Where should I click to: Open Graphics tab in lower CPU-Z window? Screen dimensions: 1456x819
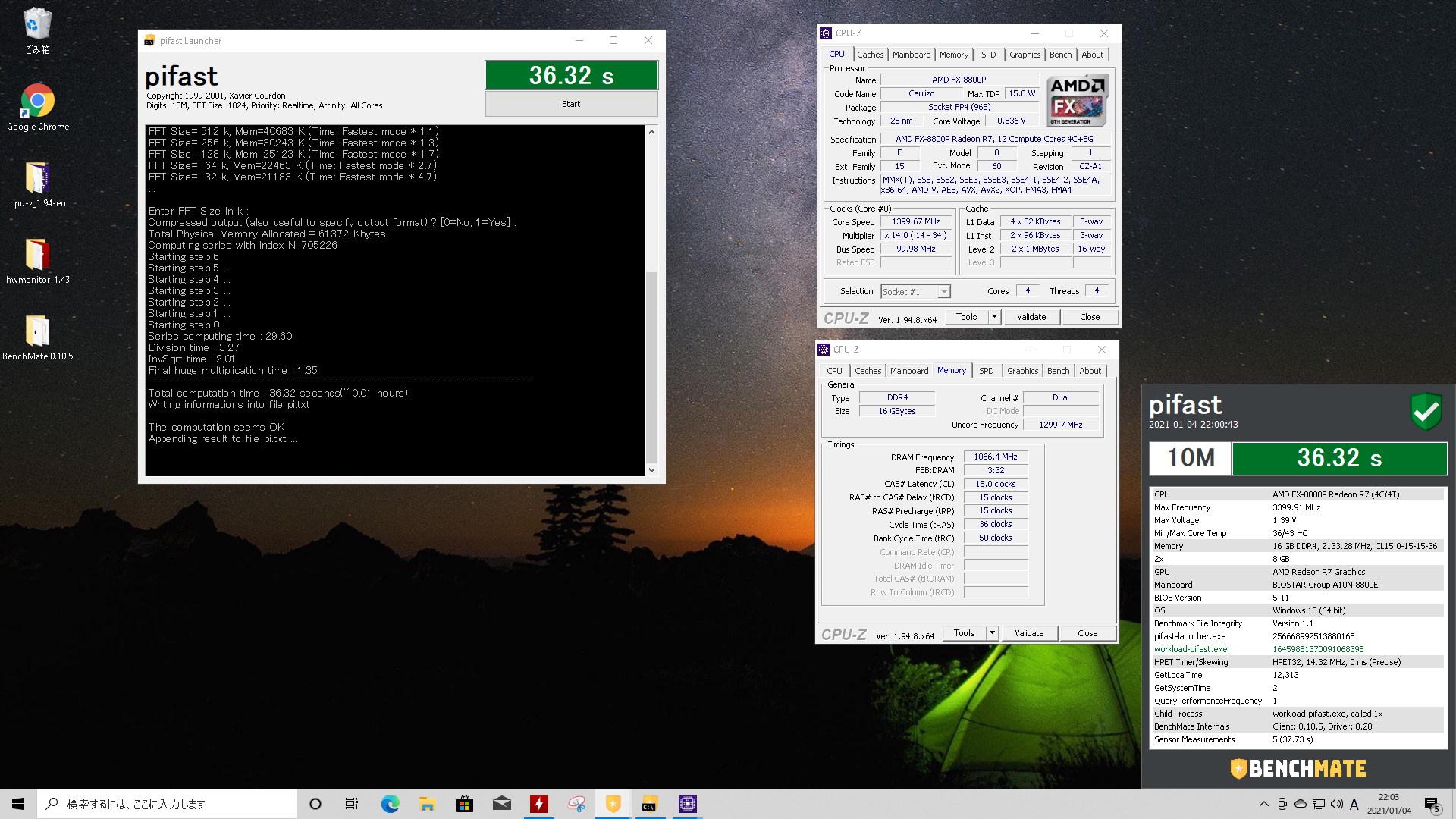click(1022, 371)
